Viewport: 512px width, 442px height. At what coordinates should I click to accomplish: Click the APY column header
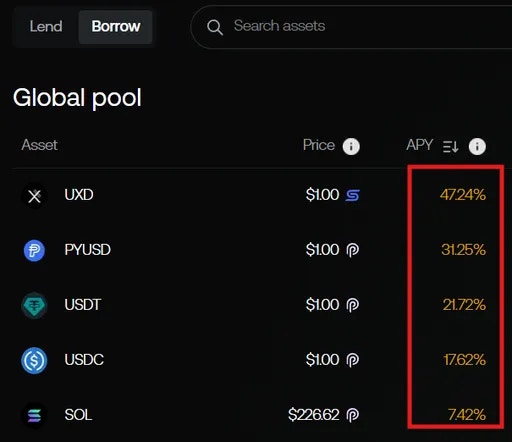click(419, 145)
